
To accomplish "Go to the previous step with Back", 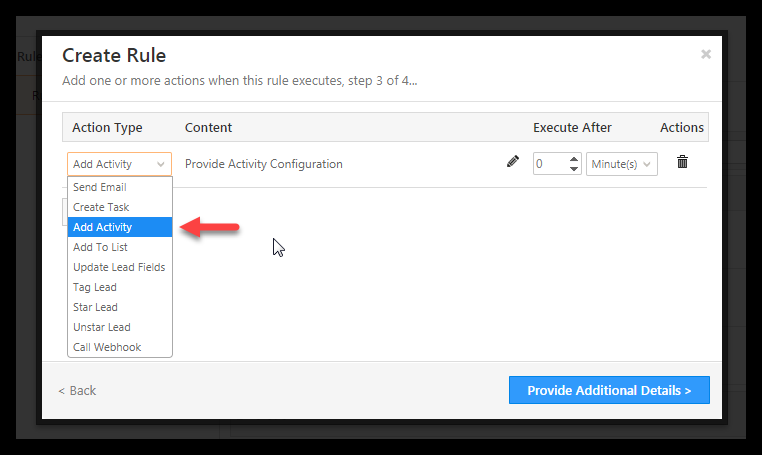I will click(77, 390).
